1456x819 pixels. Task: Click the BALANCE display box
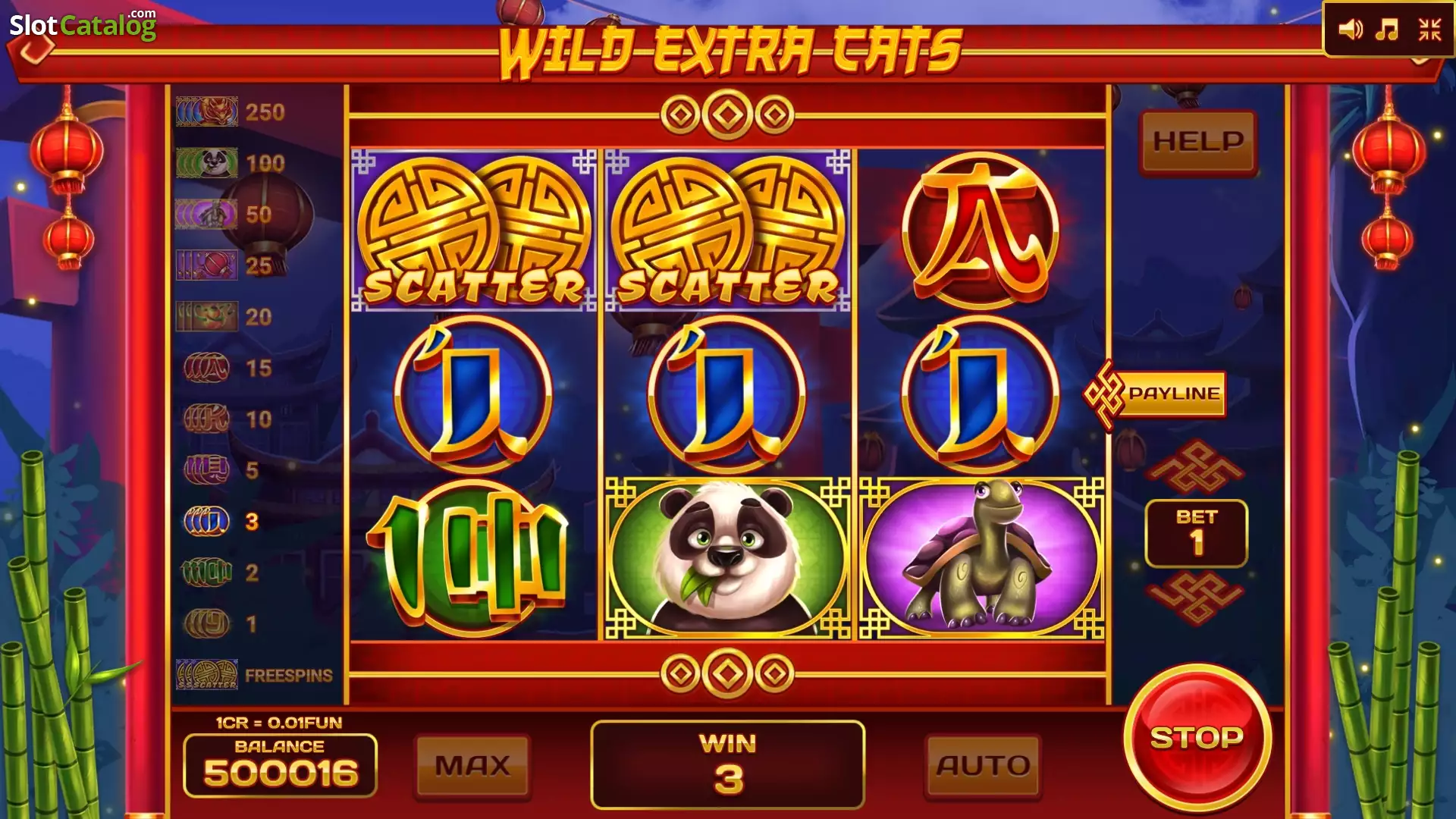[280, 764]
